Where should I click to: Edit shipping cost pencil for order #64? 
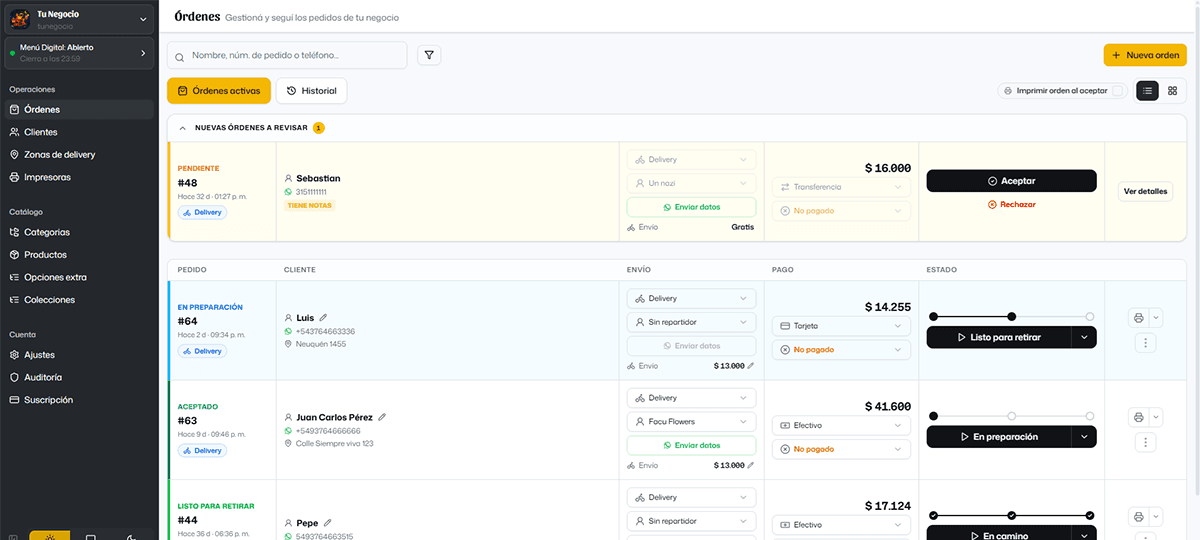pos(751,366)
